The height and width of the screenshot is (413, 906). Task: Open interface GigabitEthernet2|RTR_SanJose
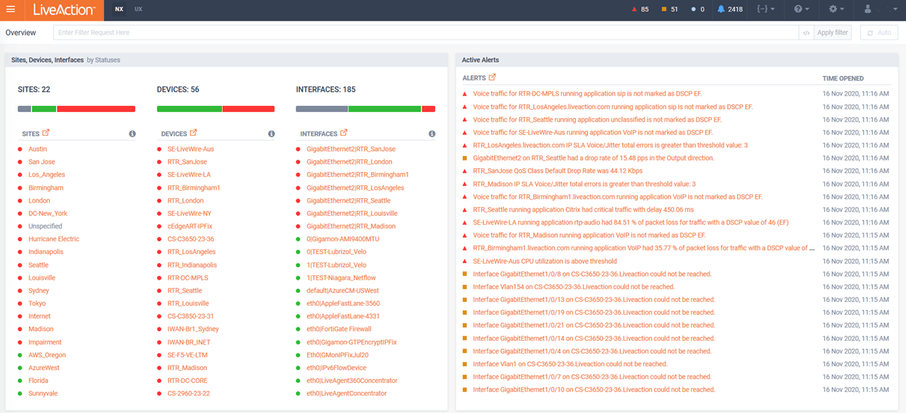coord(351,149)
